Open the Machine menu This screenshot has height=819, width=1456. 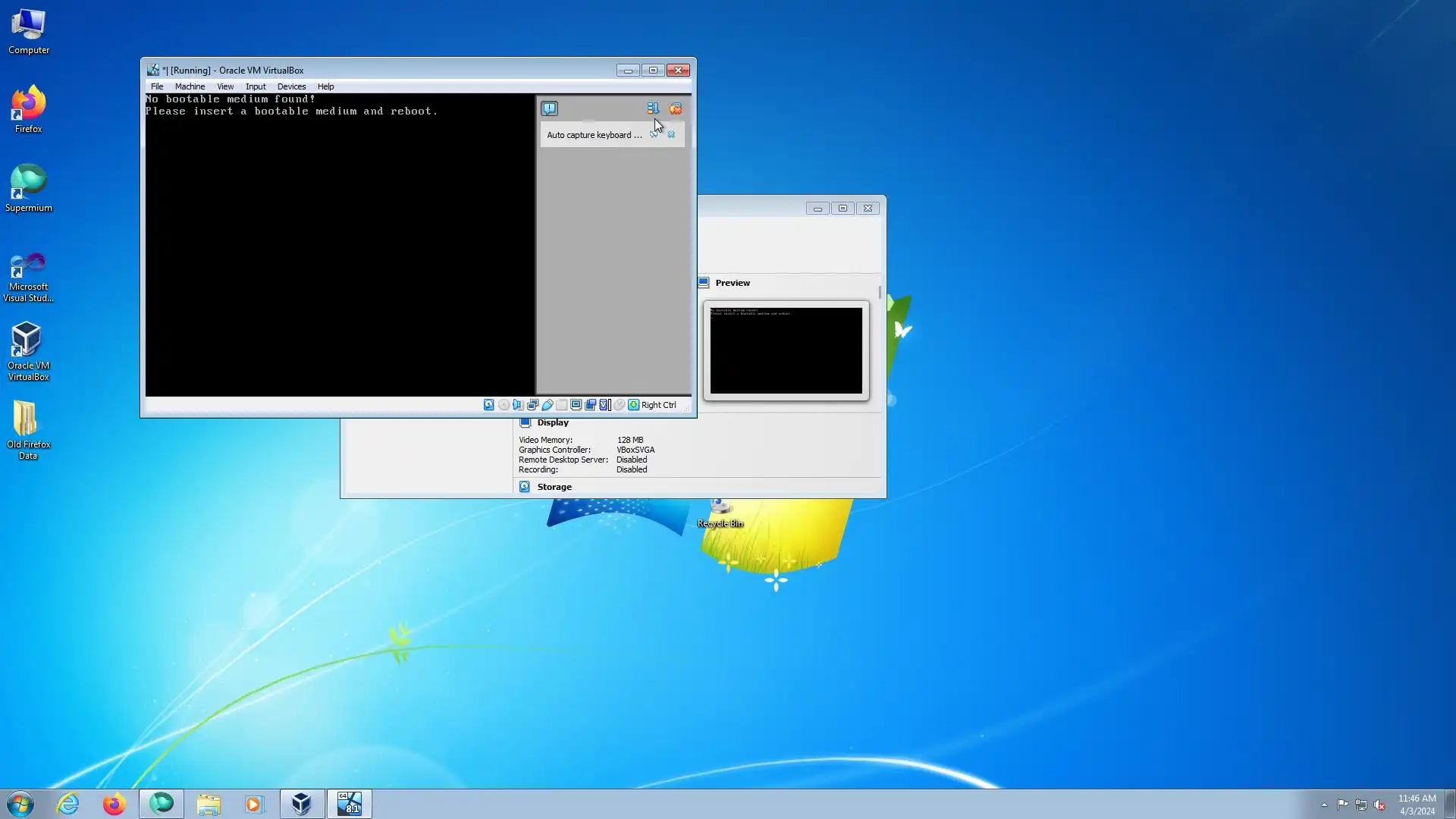tap(190, 86)
